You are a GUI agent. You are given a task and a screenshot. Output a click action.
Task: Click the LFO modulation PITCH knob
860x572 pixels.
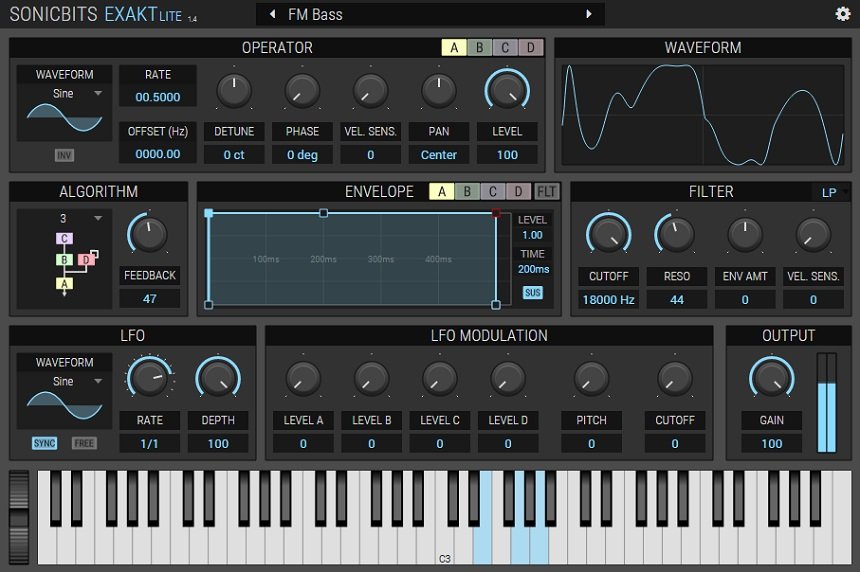(x=591, y=378)
